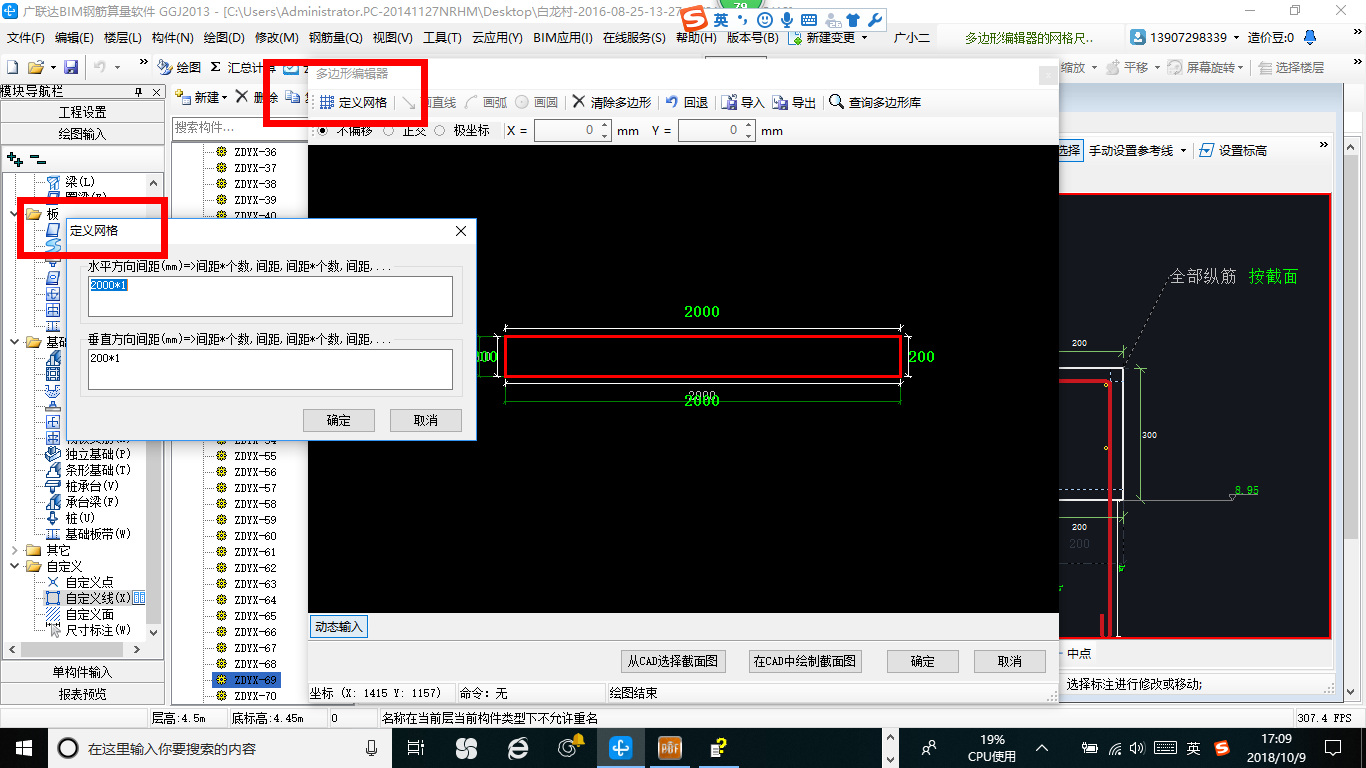Screen dimensions: 1366x768
Task: Open the 新建 dropdown in component list
Action: pyautogui.click(x=202, y=97)
